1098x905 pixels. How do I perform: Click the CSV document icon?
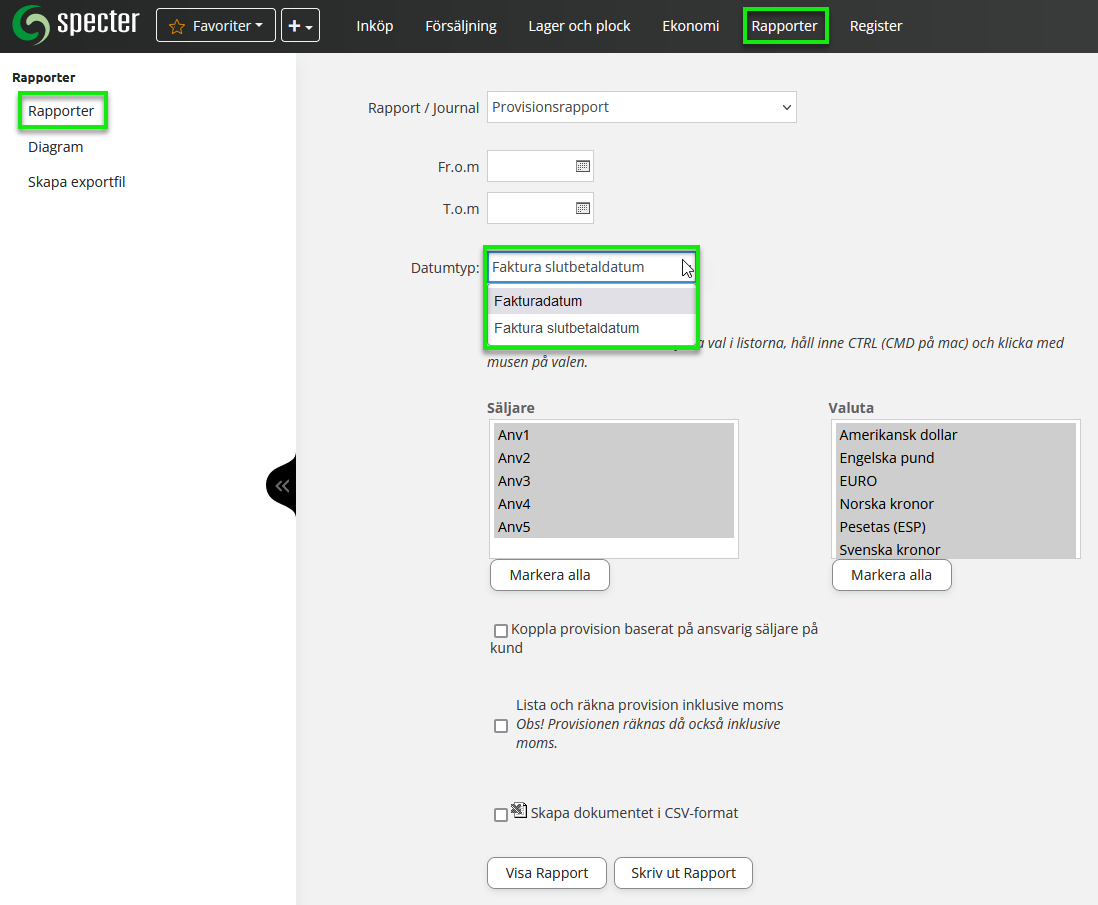point(519,811)
